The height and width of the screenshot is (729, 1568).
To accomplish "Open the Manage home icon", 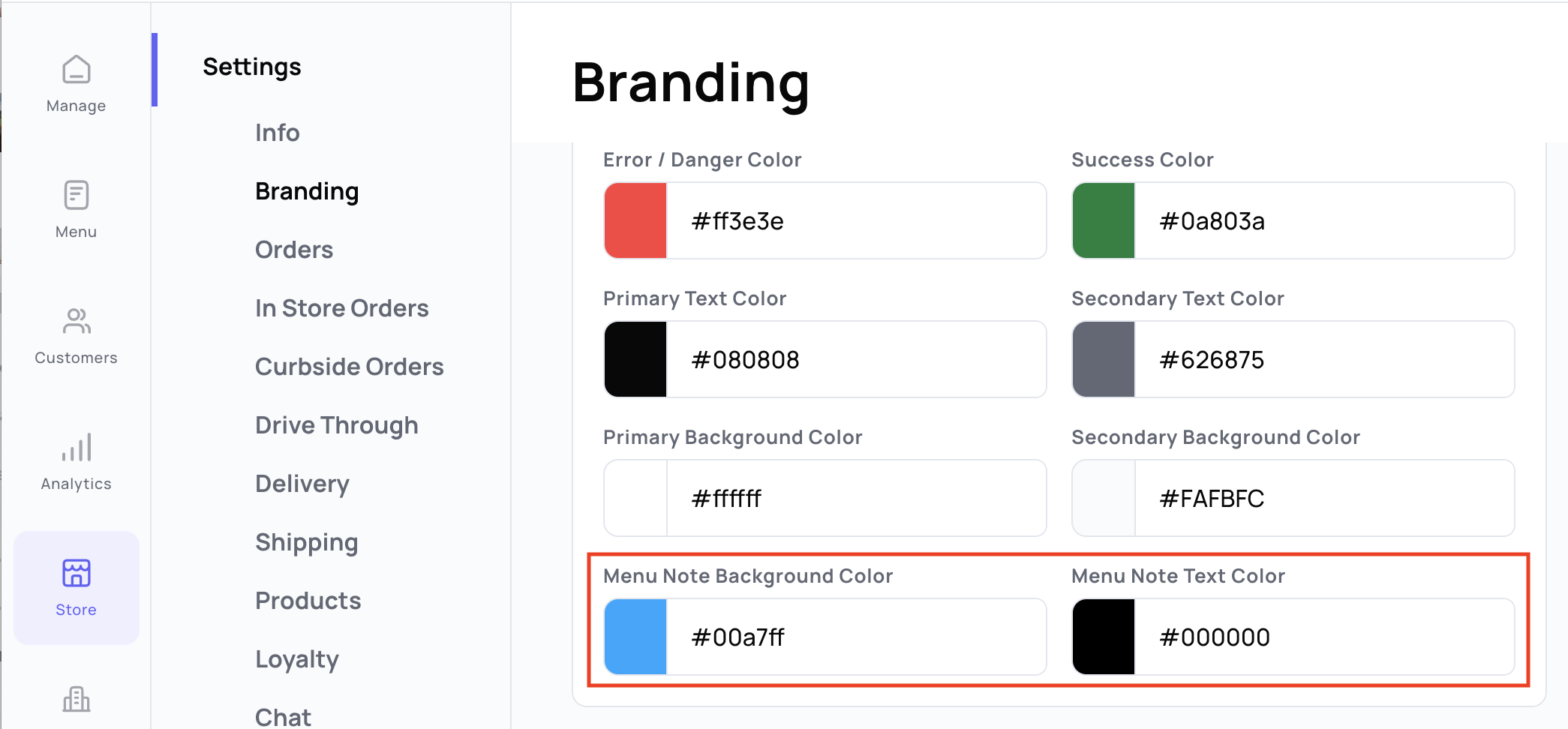I will click(x=77, y=70).
